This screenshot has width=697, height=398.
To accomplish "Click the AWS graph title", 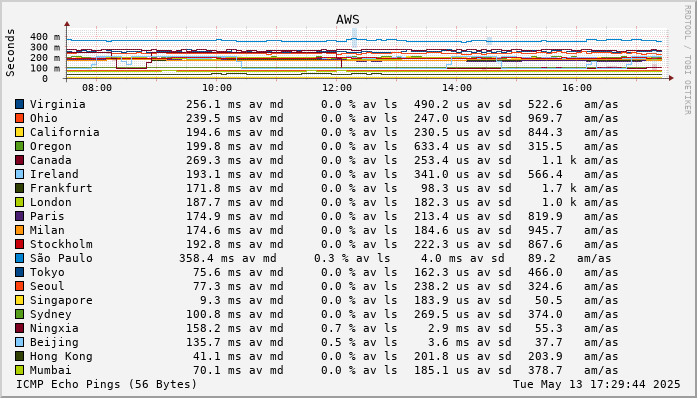I will click(x=348, y=20).
